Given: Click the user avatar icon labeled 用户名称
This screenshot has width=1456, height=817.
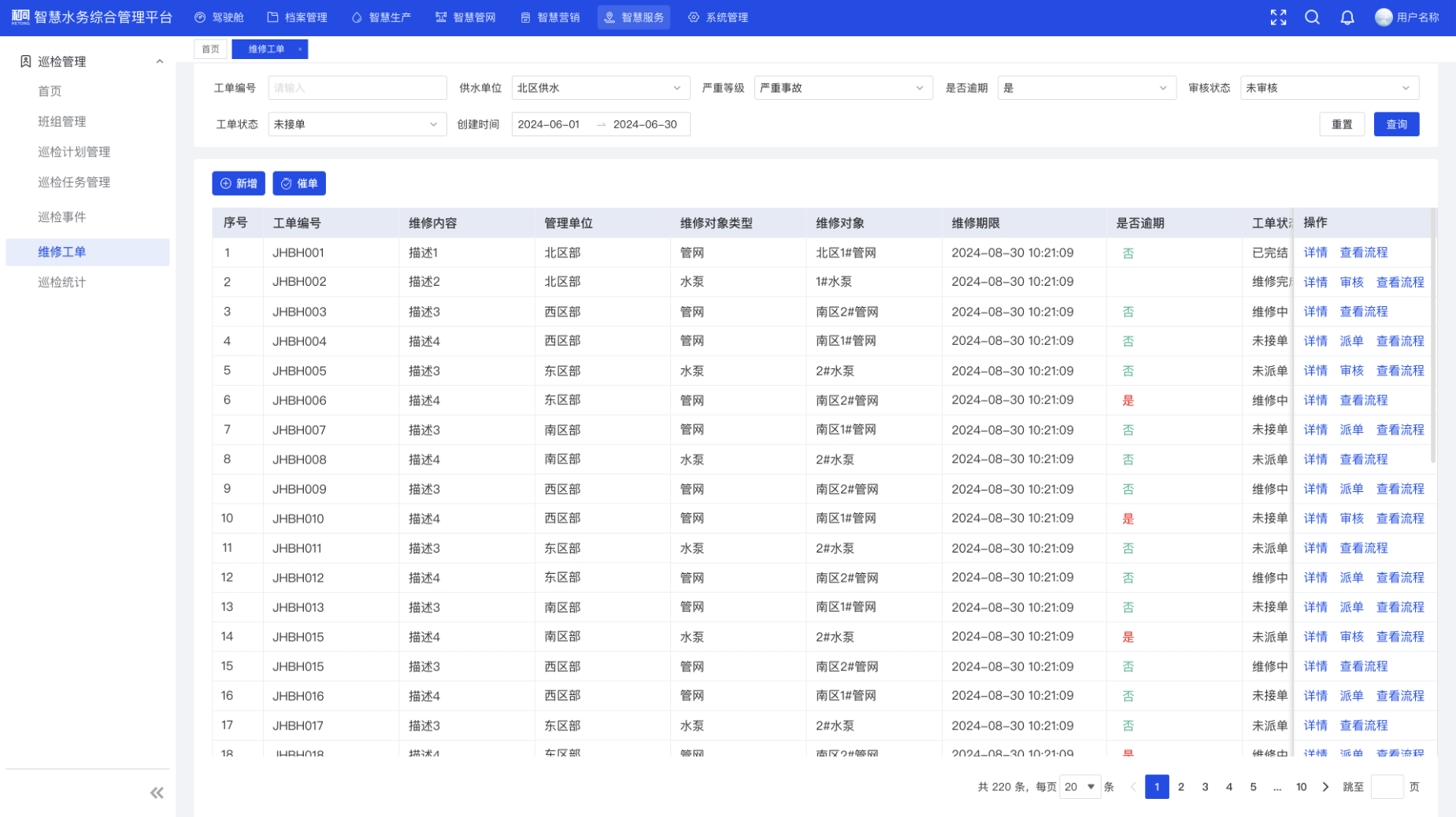Looking at the screenshot, I should pyautogui.click(x=1383, y=17).
